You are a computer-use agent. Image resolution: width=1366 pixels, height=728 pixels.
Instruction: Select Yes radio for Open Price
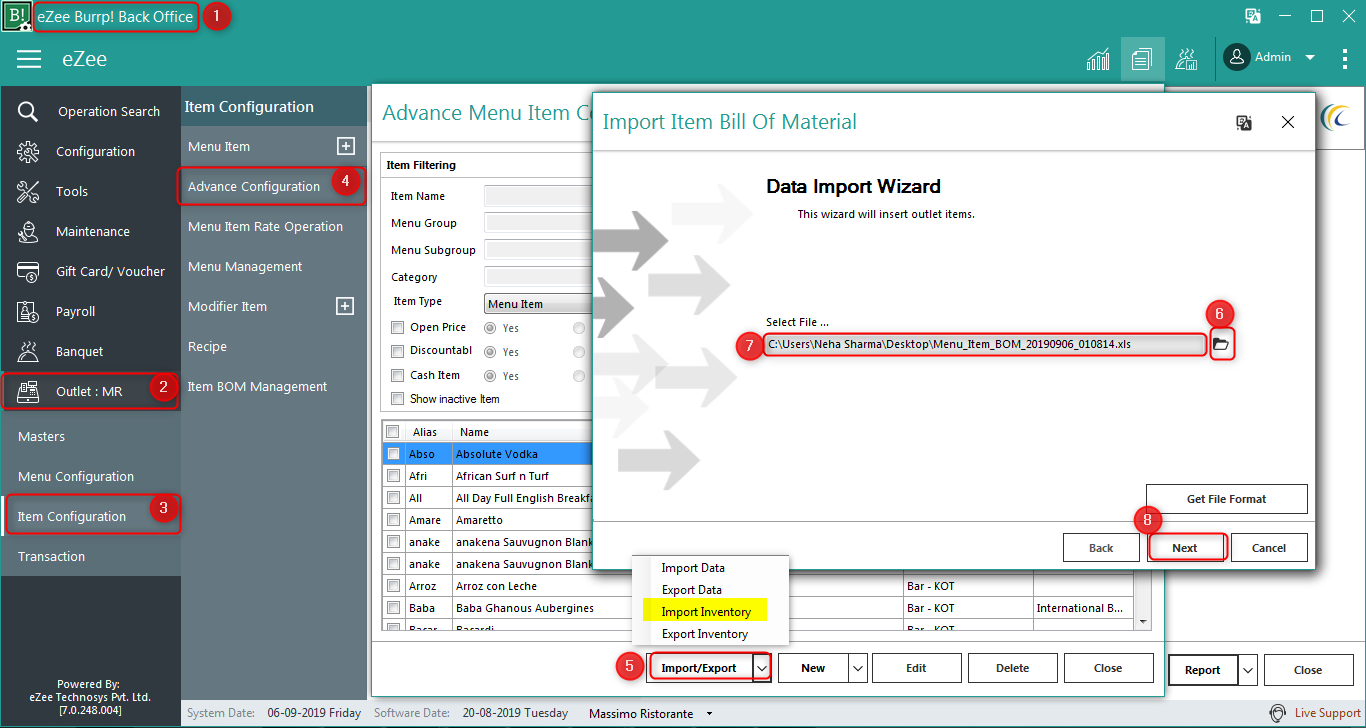point(490,328)
